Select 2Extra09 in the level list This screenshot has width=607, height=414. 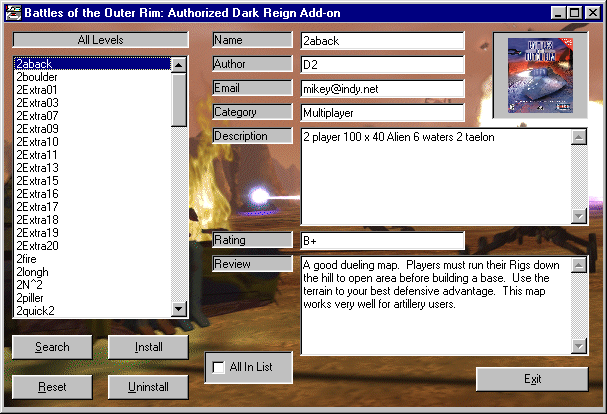(93, 129)
